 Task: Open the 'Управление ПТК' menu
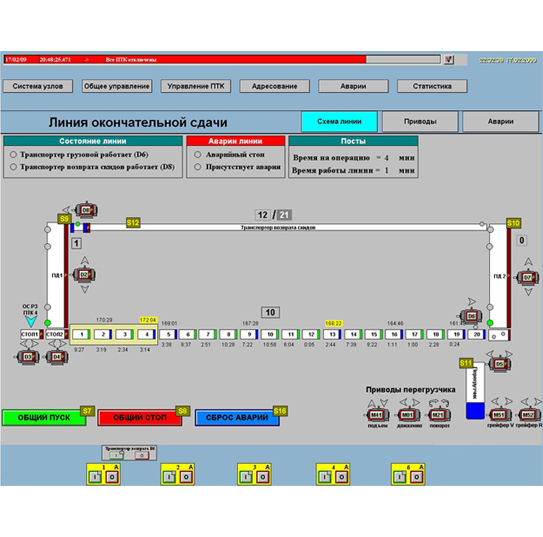point(196,86)
